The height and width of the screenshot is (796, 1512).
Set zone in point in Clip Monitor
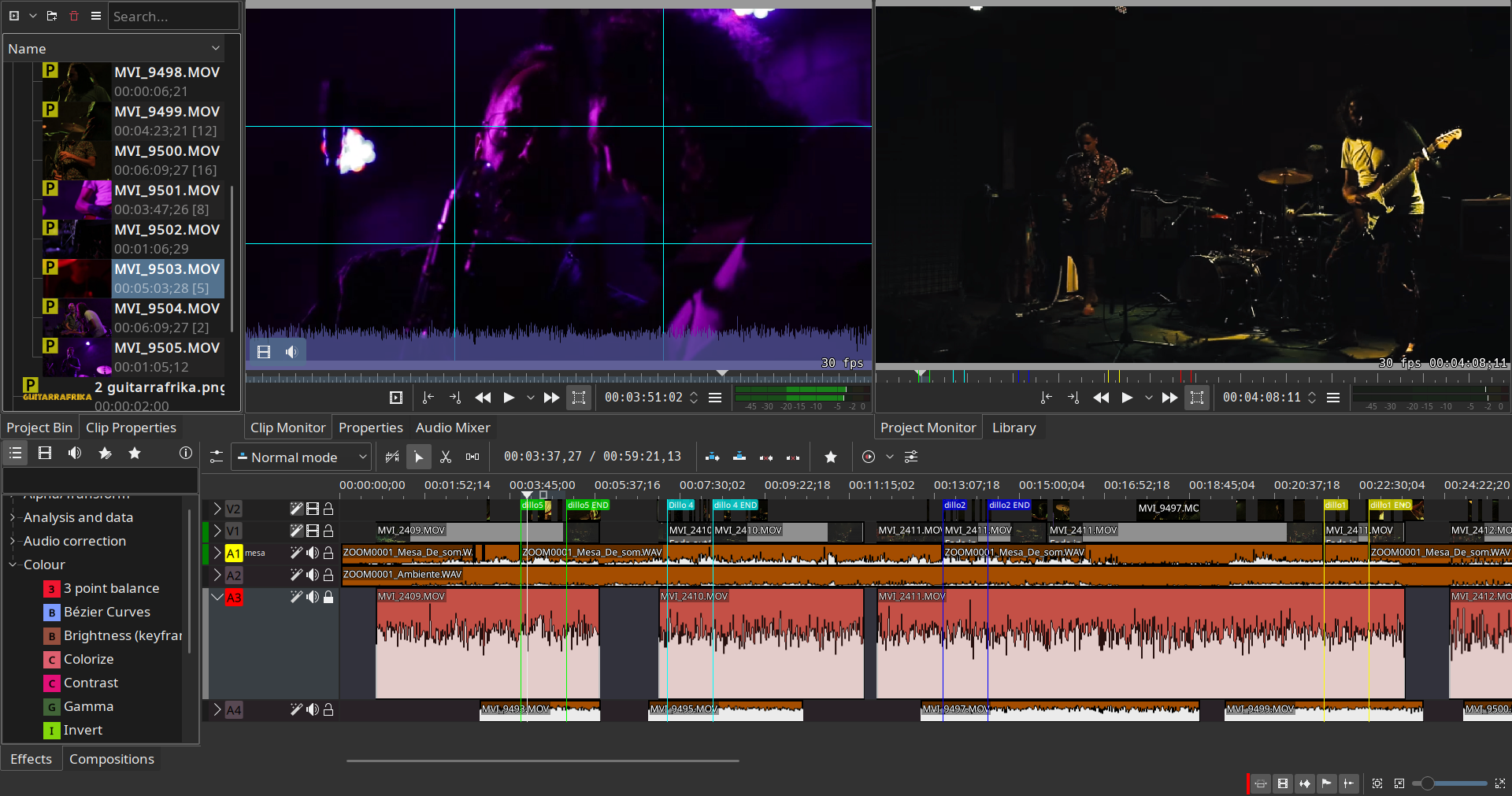pyautogui.click(x=428, y=398)
